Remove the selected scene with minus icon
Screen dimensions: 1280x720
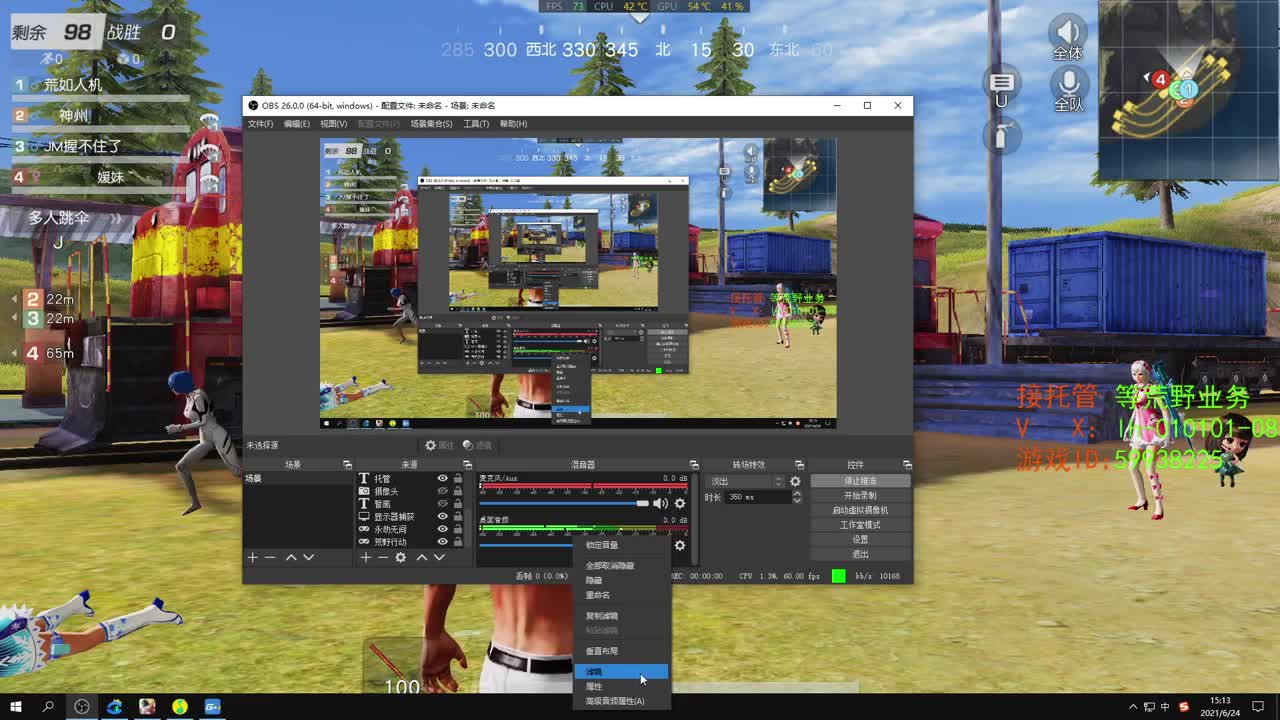[x=270, y=557]
